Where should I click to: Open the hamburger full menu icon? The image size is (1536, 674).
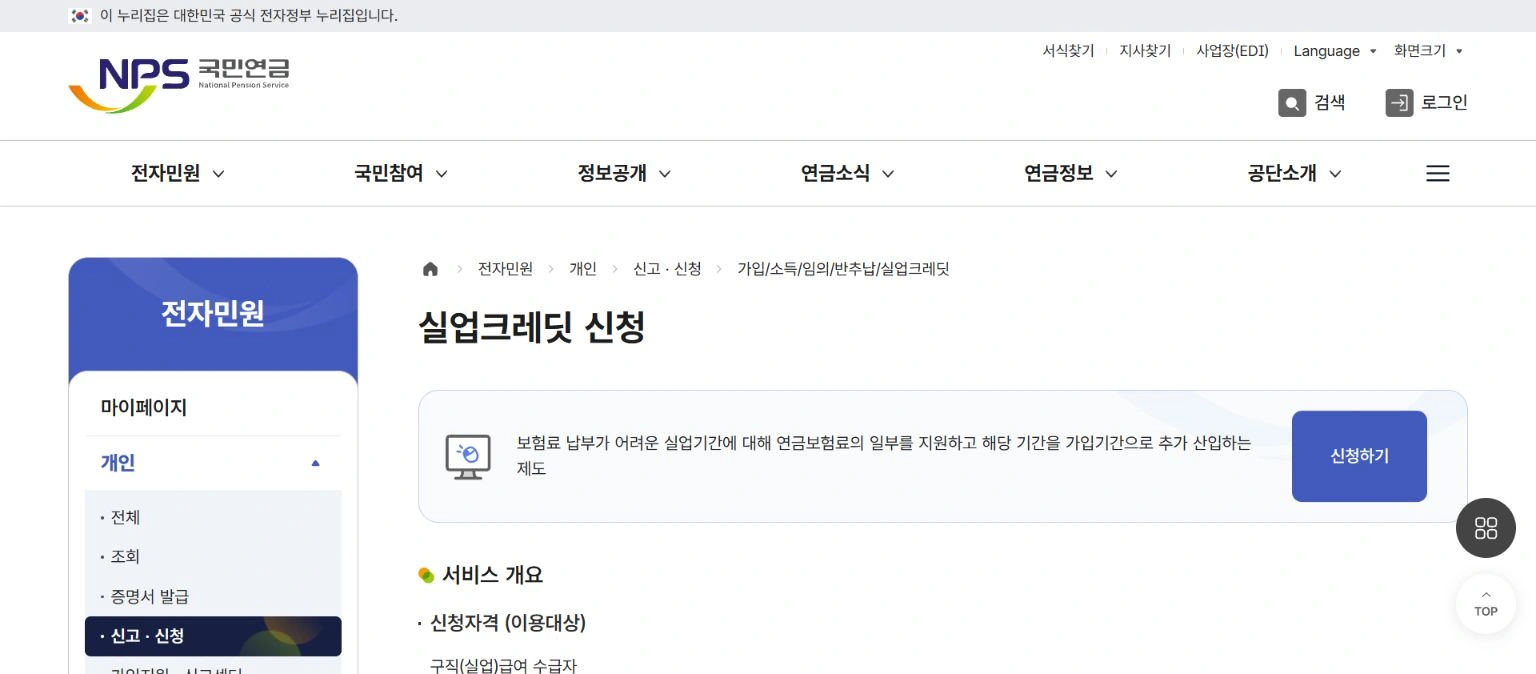click(x=1437, y=174)
